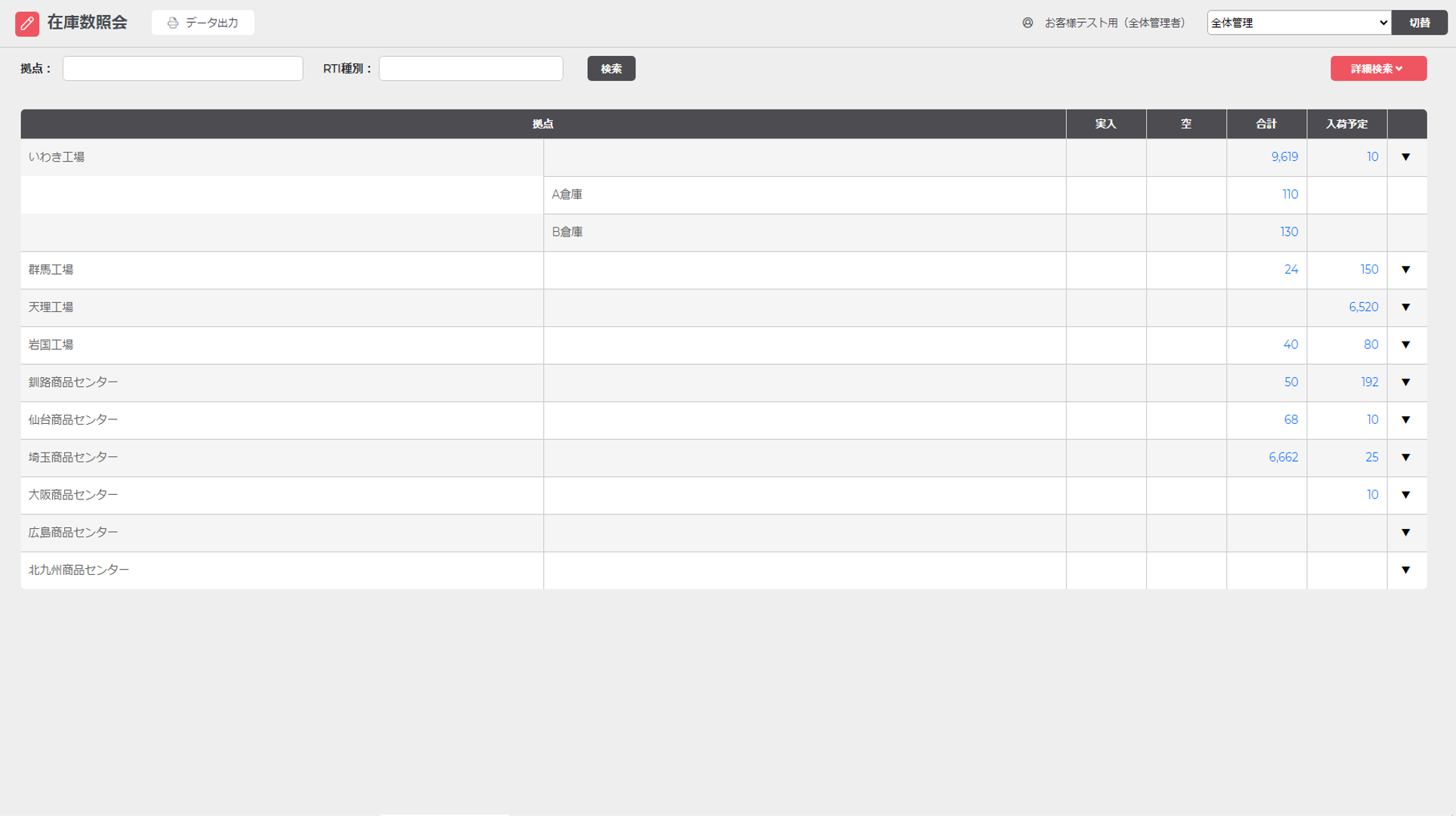The image size is (1456, 816).
Task: Expand the 岩国工場 row arrow
Action: click(1406, 345)
